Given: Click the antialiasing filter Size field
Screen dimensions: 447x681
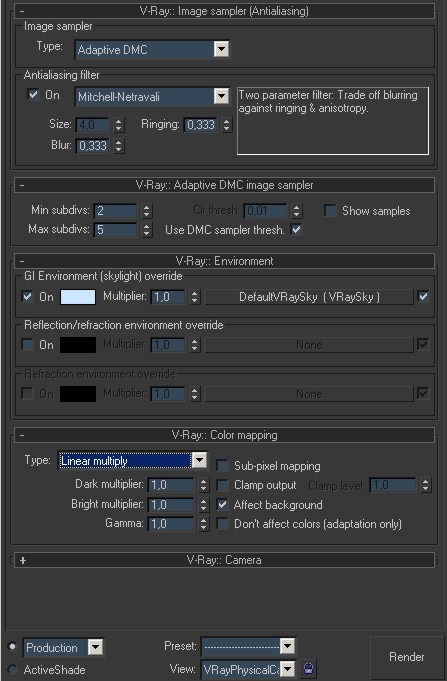Looking at the screenshot, I should pyautogui.click(x=92, y=125).
